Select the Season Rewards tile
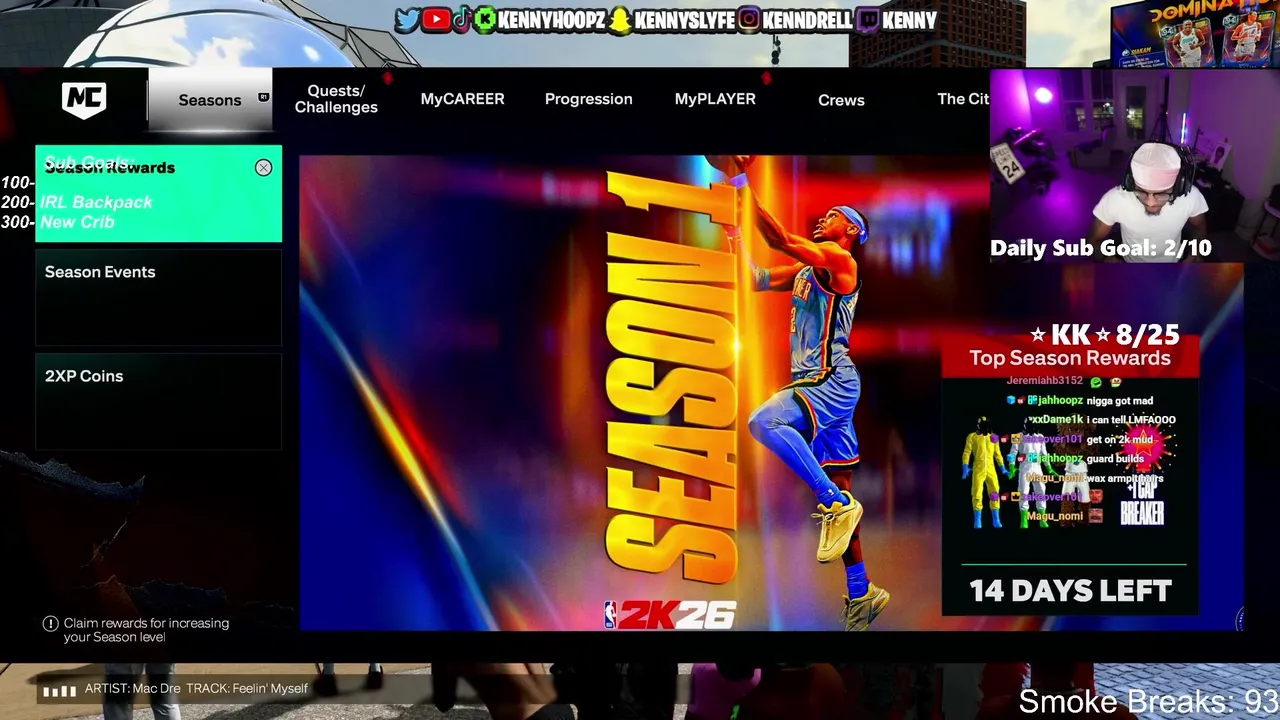 pos(159,194)
